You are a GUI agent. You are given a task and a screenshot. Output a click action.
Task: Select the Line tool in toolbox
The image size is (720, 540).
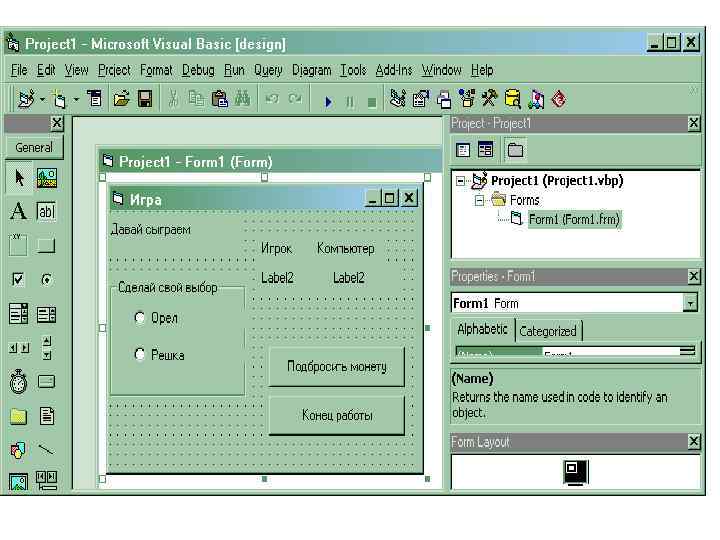point(46,450)
